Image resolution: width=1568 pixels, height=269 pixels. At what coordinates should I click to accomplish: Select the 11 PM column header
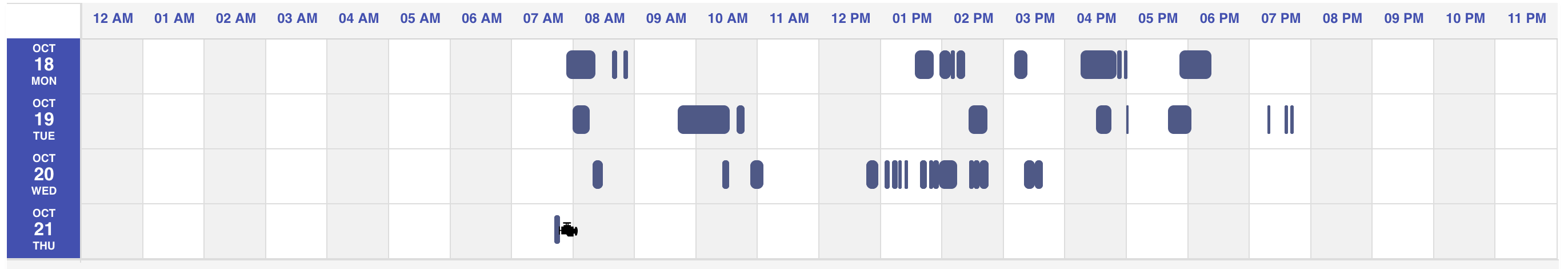click(1527, 18)
